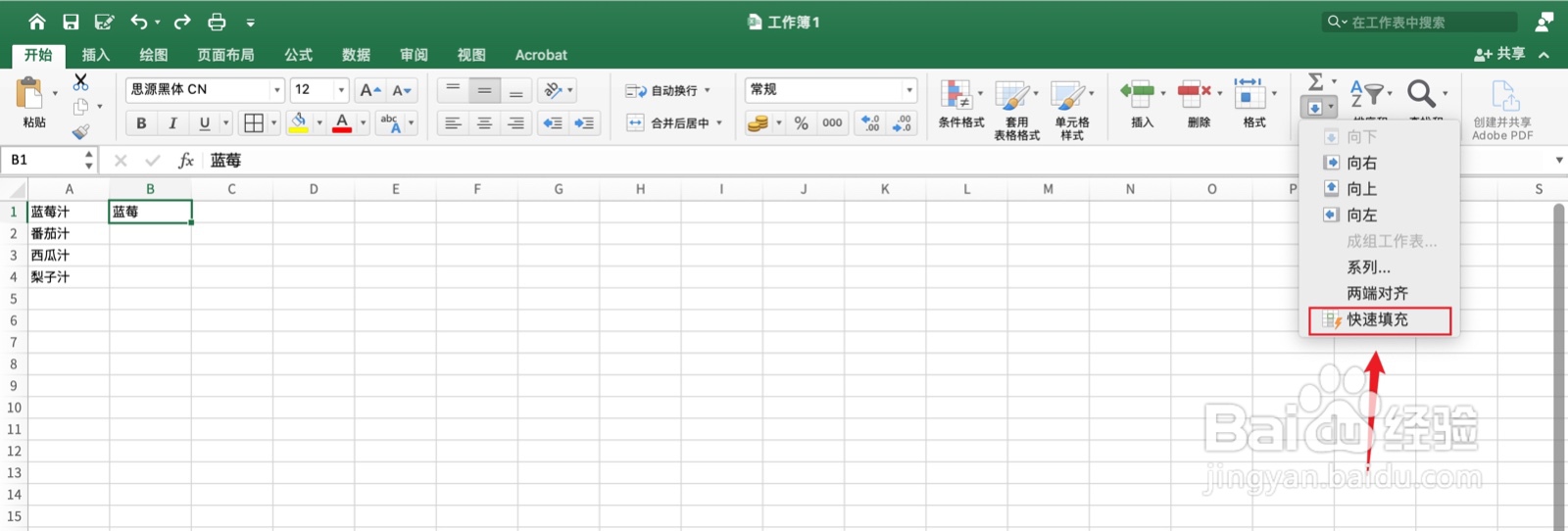Apply percent style format
The height and width of the screenshot is (531, 1568).
pyautogui.click(x=802, y=122)
